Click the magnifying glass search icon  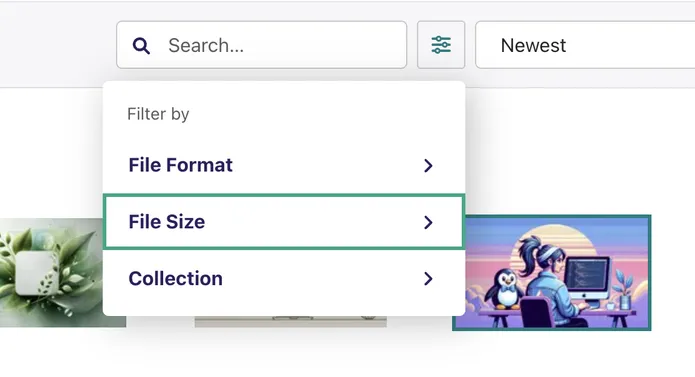coord(141,46)
